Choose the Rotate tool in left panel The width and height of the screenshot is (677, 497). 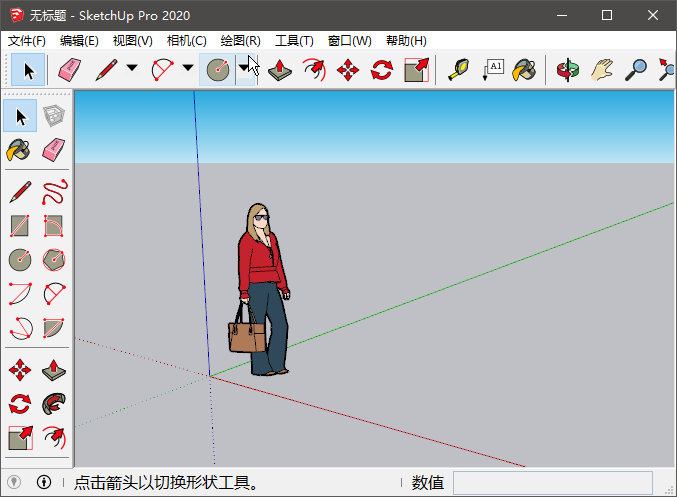tap(20, 404)
